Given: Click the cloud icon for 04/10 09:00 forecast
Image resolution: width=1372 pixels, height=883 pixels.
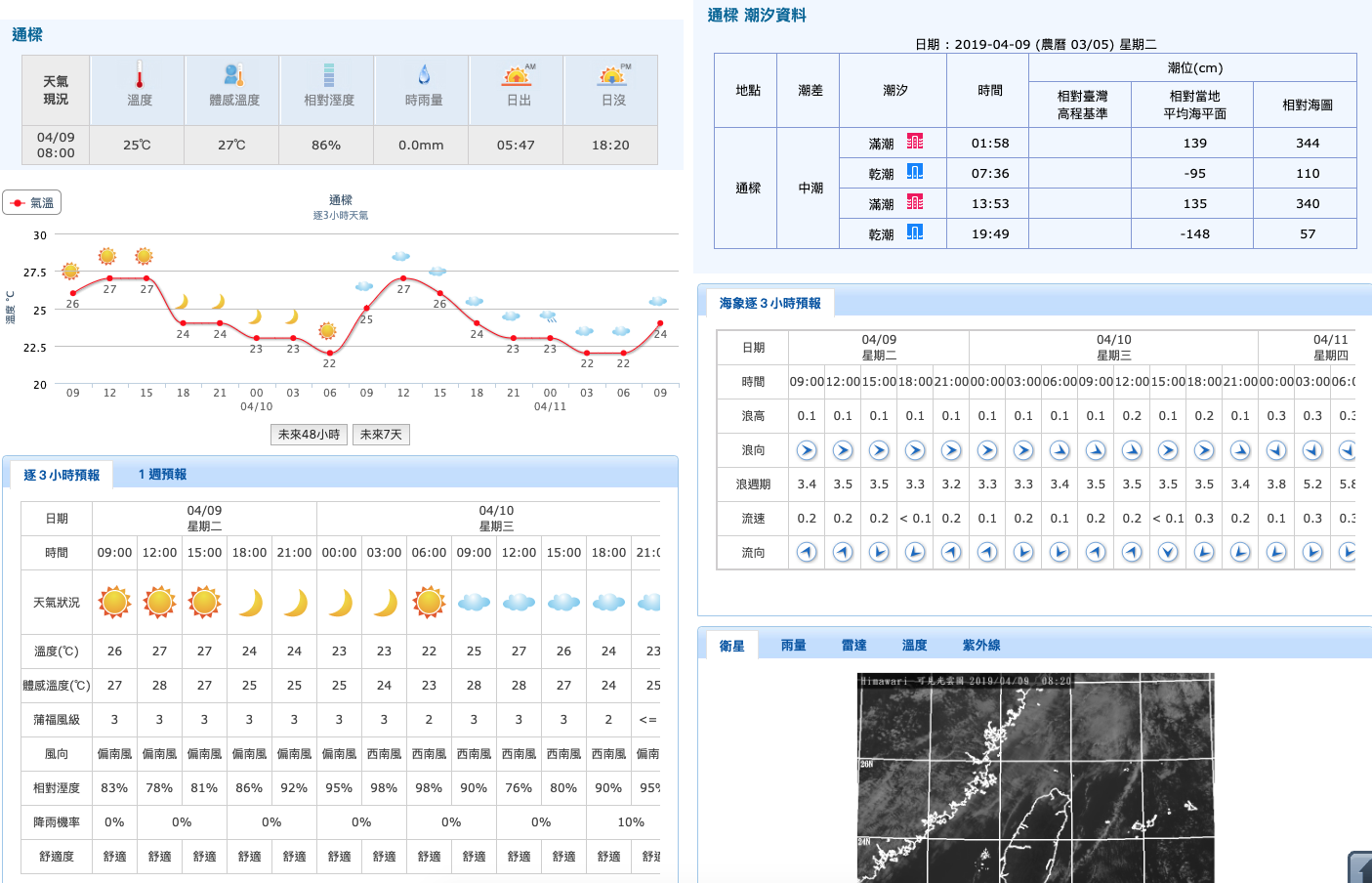Looking at the screenshot, I should [x=474, y=603].
